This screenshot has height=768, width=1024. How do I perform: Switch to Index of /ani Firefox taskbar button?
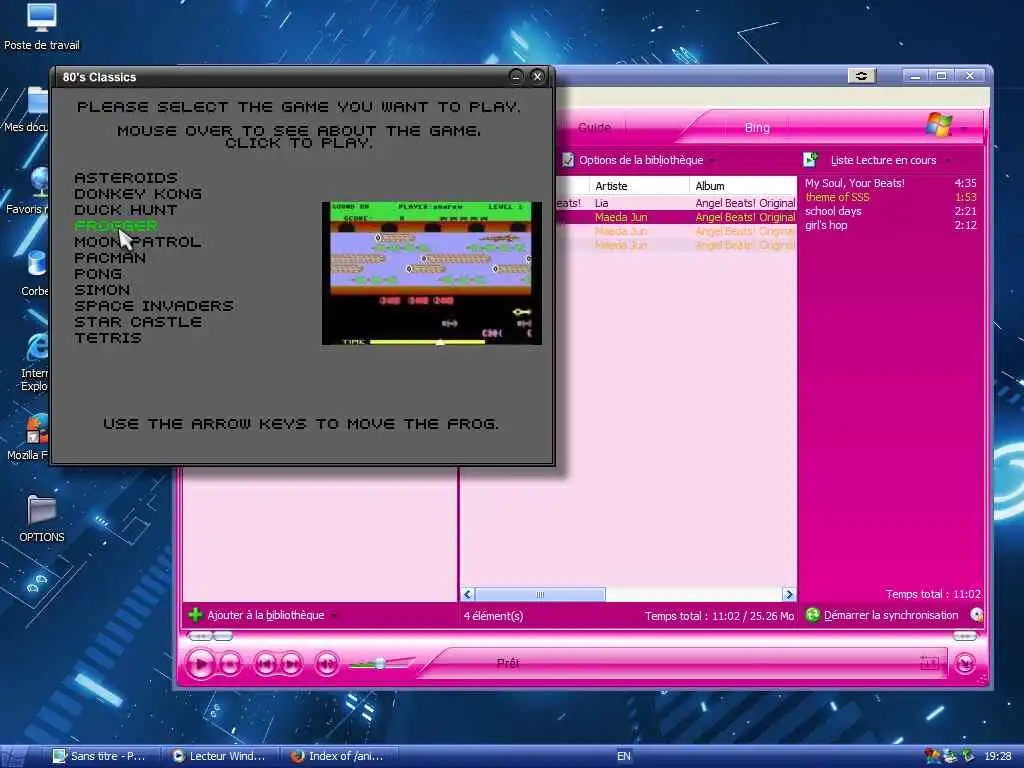pyautogui.click(x=340, y=756)
